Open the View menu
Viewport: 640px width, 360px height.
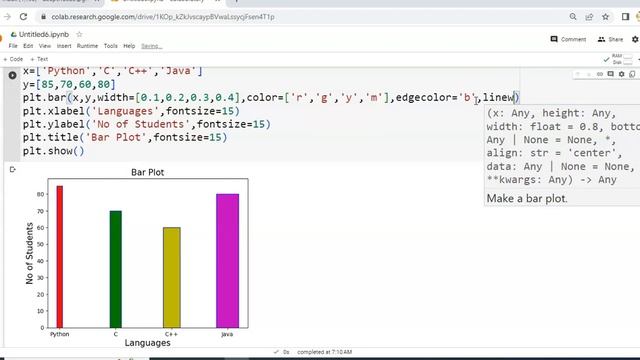(45, 46)
